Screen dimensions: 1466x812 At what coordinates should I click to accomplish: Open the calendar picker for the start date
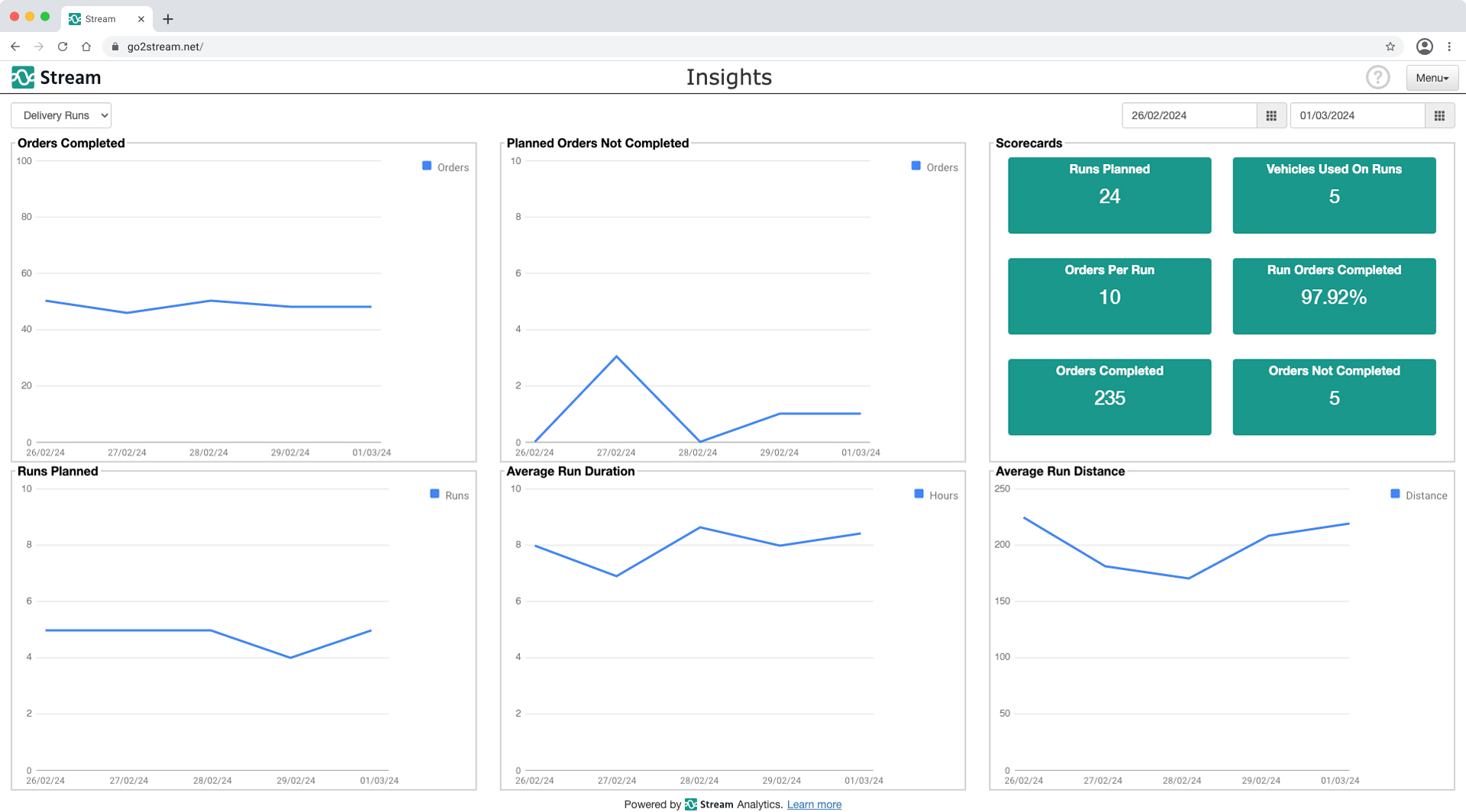pyautogui.click(x=1271, y=115)
